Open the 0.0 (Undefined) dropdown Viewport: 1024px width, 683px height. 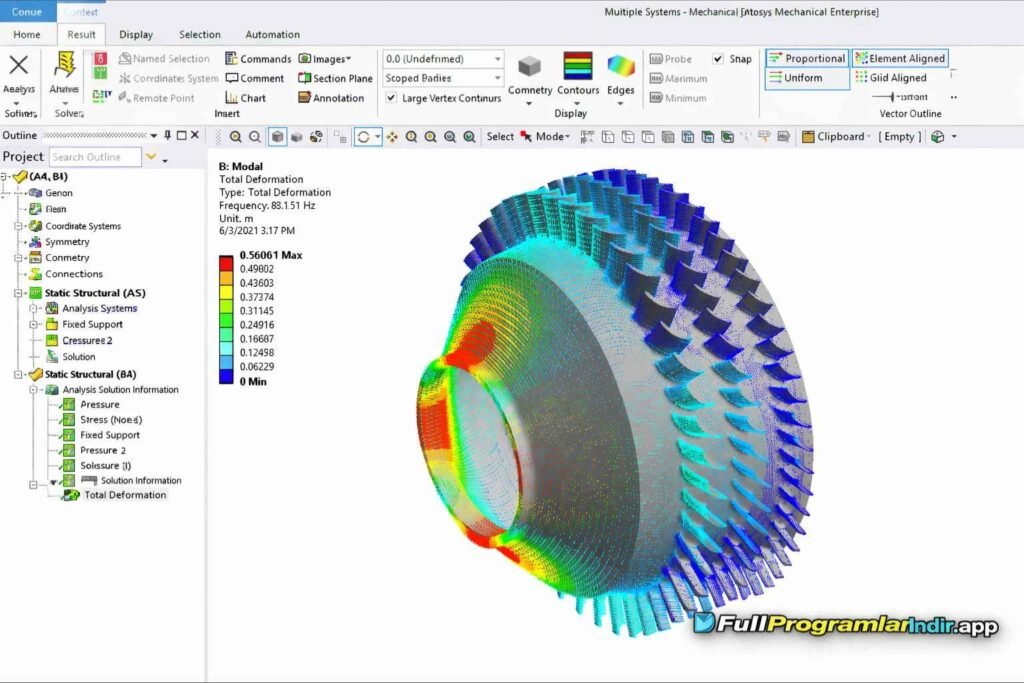tap(440, 58)
